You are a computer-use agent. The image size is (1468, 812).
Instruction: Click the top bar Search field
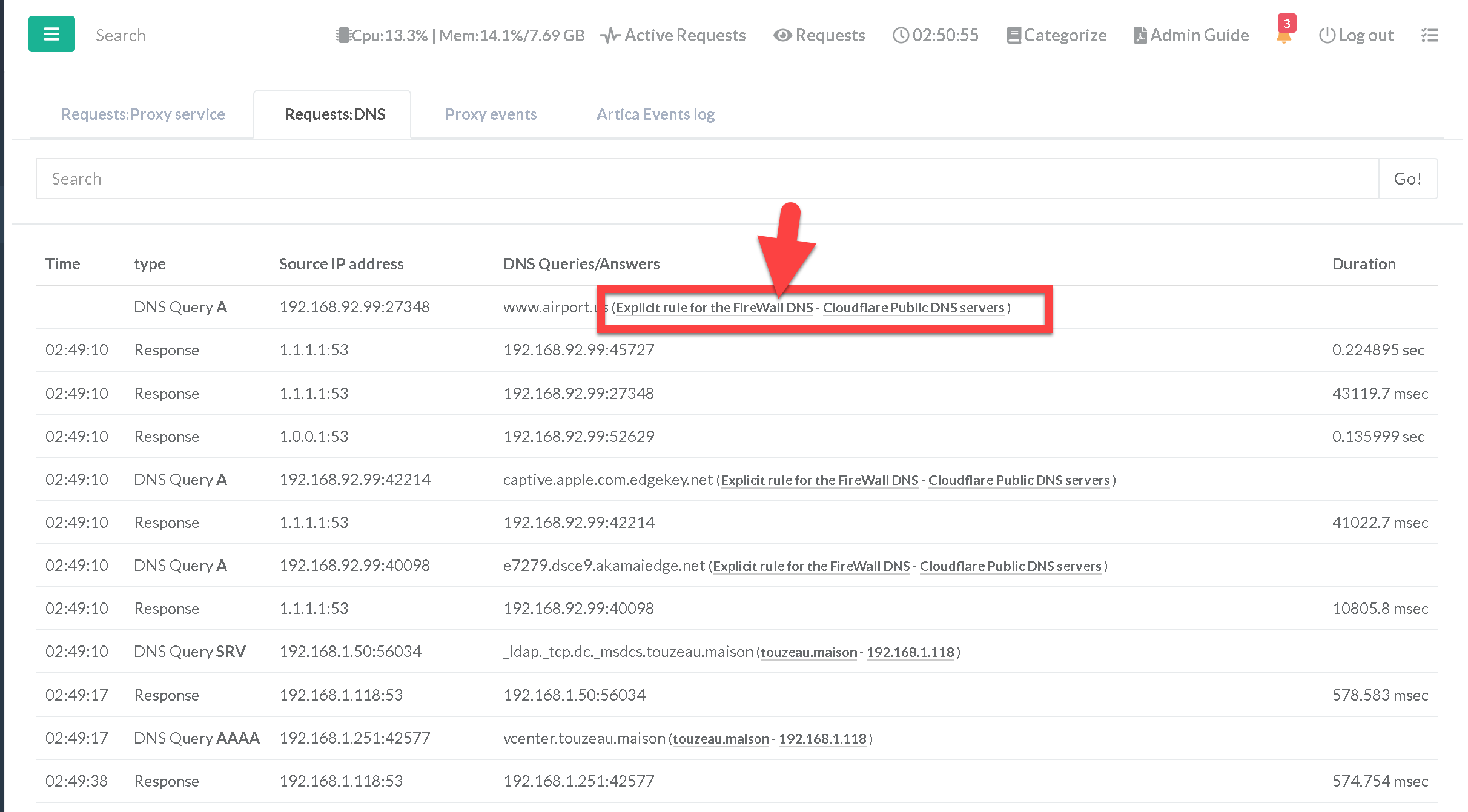(121, 35)
